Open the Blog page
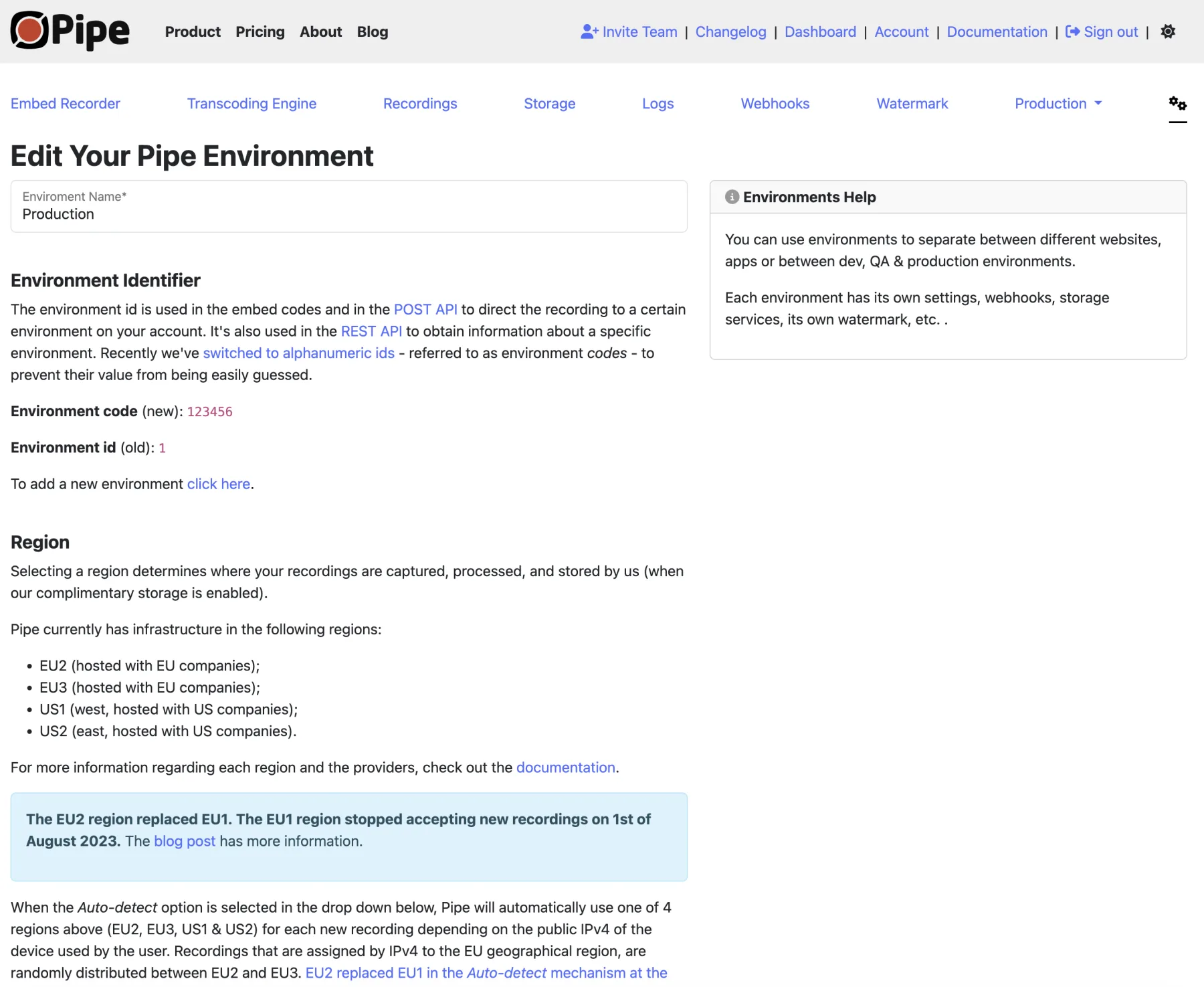This screenshot has height=987, width=1204. 373,31
